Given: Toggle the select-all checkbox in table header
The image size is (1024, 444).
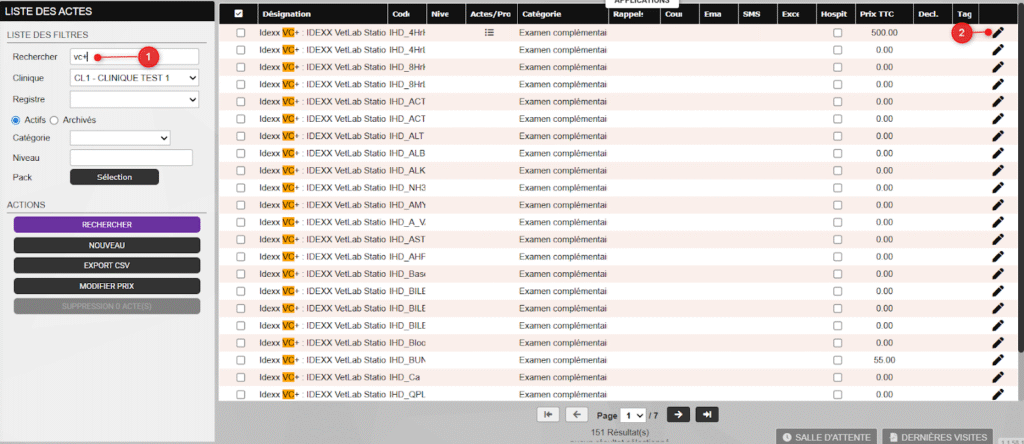Looking at the screenshot, I should 238,14.
